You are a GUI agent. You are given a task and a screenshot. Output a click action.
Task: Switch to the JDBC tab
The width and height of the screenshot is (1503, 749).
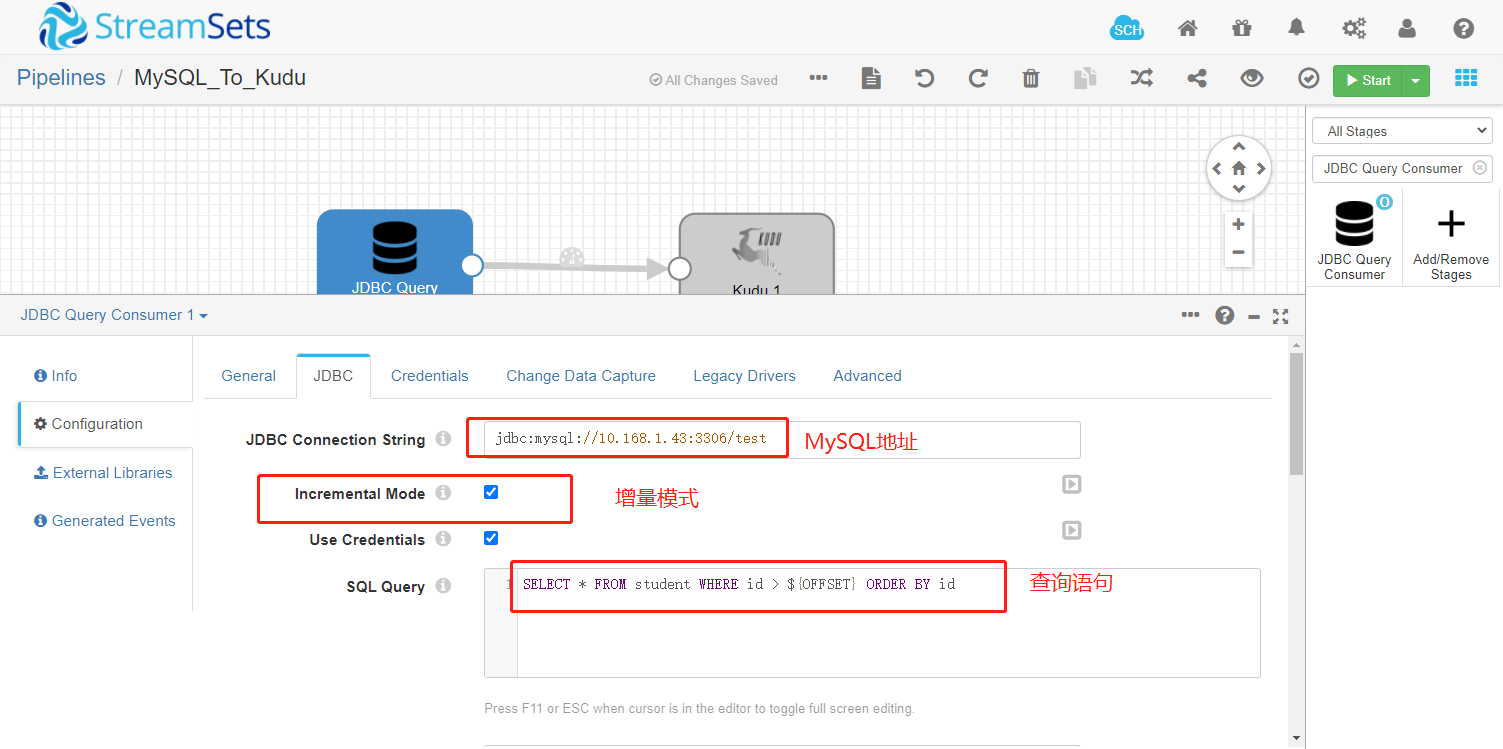tap(333, 376)
